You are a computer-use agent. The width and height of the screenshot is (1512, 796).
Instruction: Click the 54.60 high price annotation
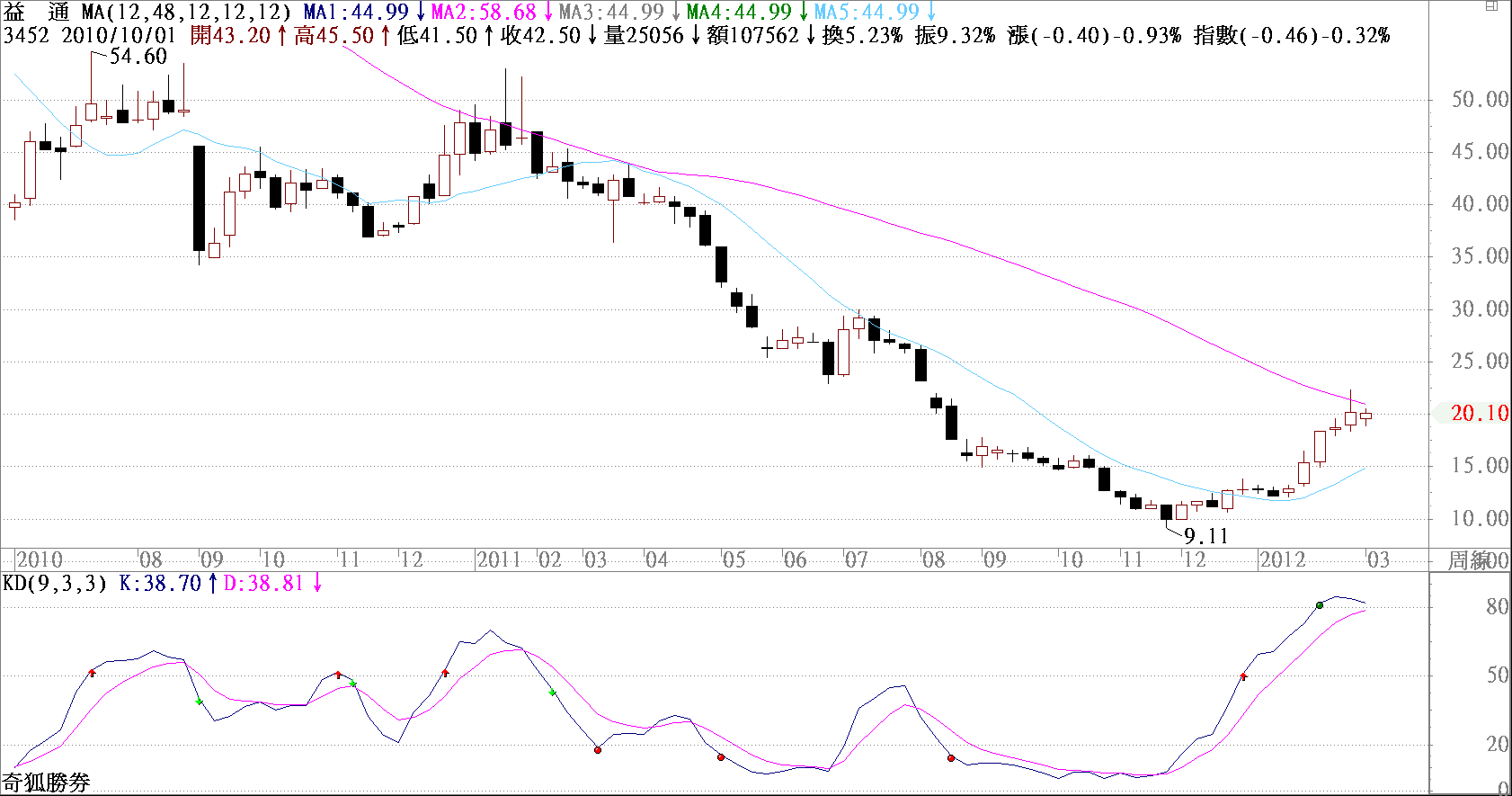point(138,57)
